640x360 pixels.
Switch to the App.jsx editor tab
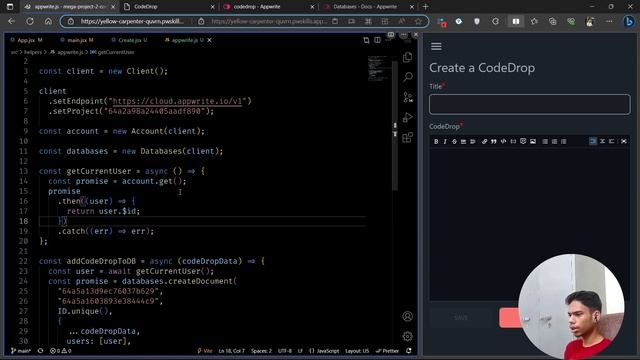point(26,40)
